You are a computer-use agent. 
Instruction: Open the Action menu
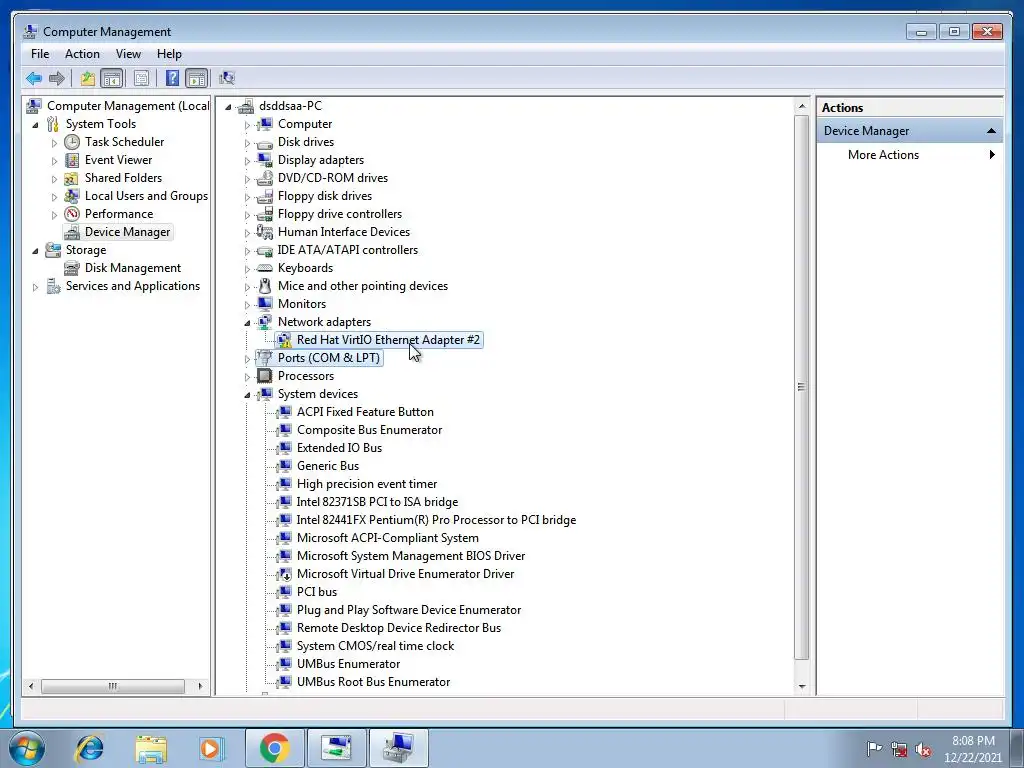[x=82, y=54]
